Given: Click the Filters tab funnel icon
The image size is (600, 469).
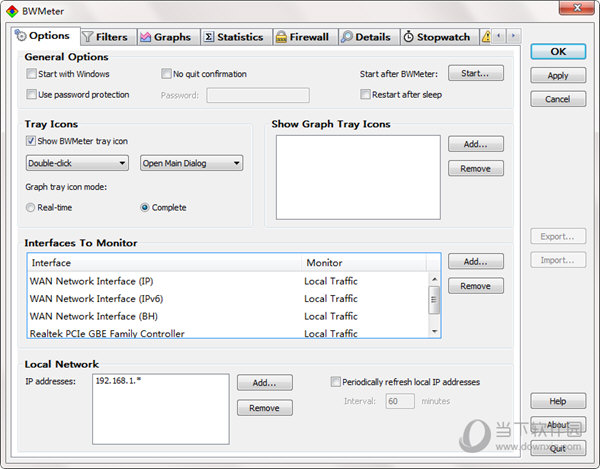Looking at the screenshot, I should tap(87, 37).
